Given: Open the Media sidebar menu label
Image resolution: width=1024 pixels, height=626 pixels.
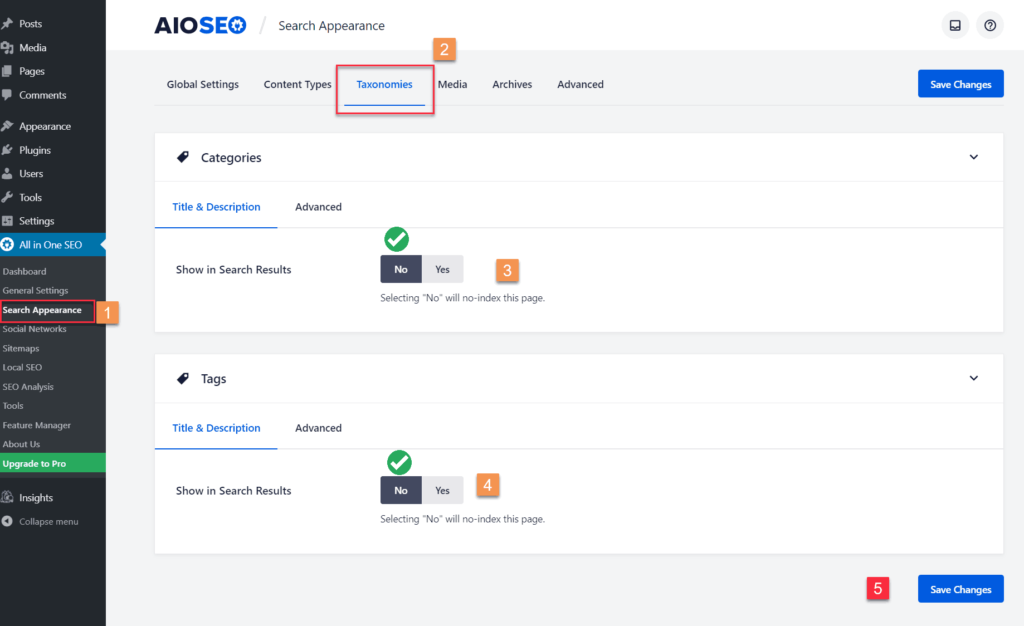Looking at the screenshot, I should pos(33,48).
